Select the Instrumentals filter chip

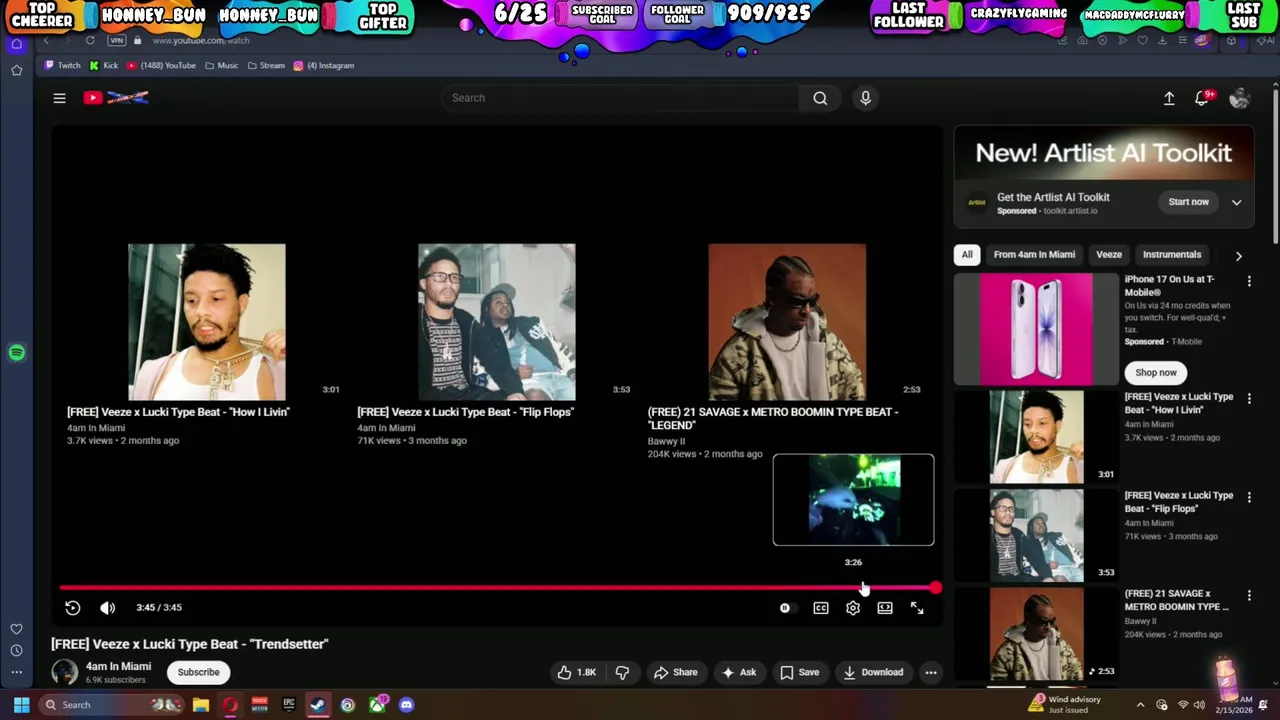pyautogui.click(x=1172, y=255)
